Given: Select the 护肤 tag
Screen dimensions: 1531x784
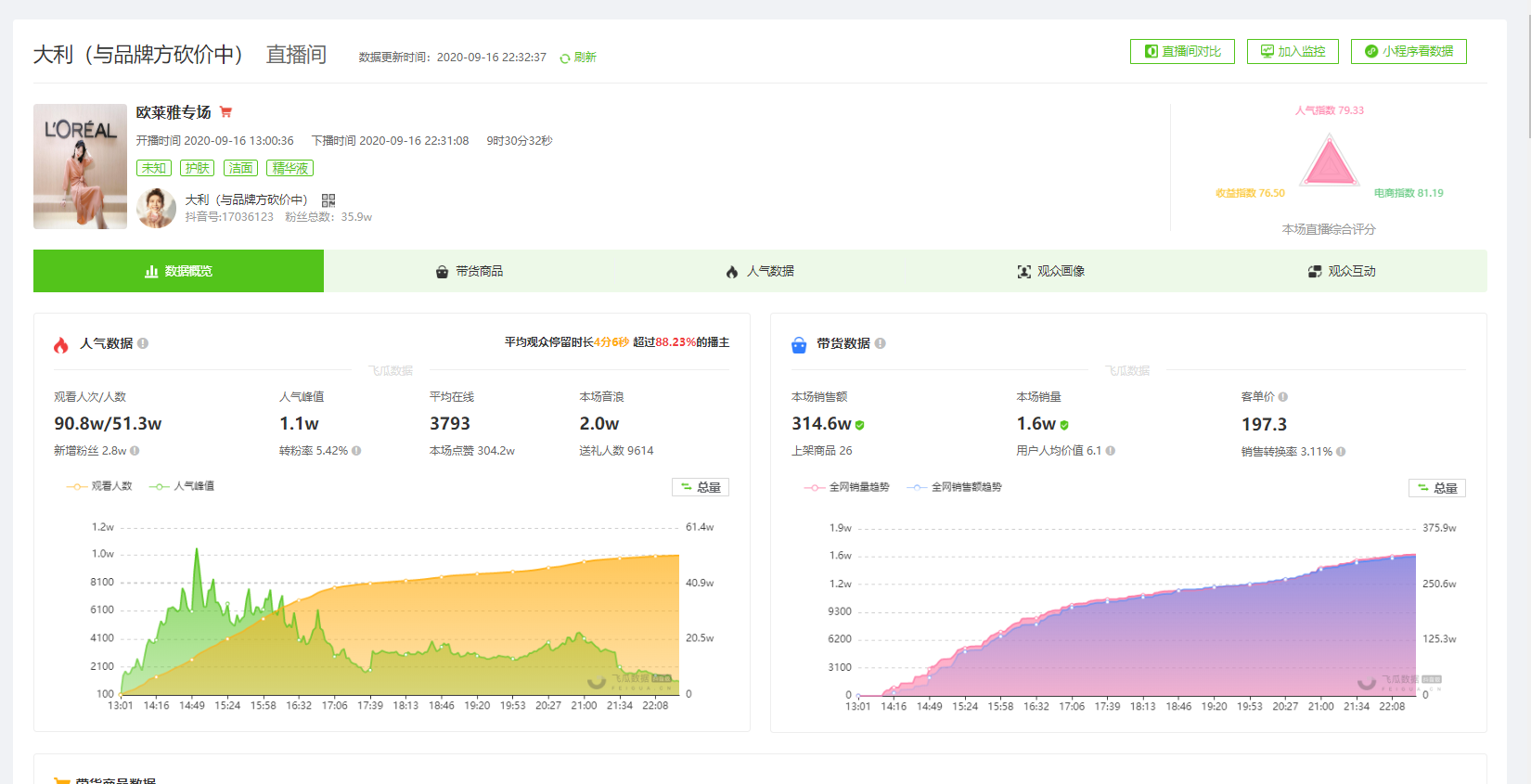Looking at the screenshot, I should [197, 168].
